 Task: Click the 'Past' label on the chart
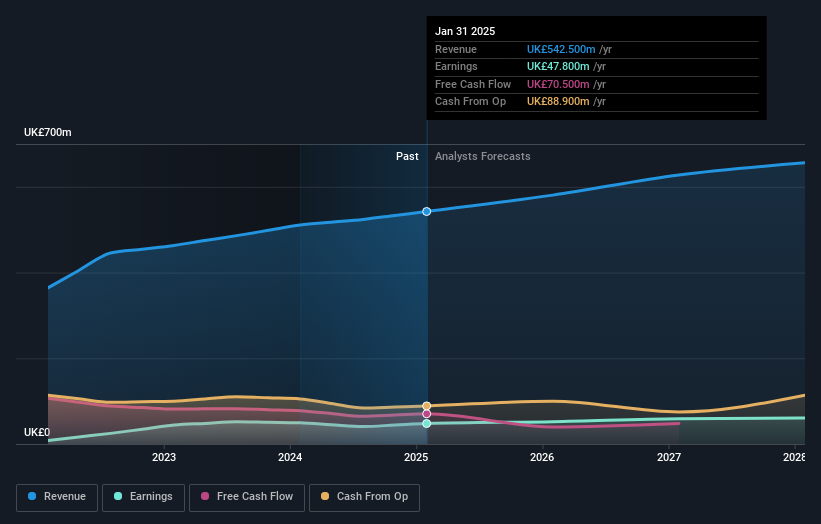pyautogui.click(x=407, y=157)
